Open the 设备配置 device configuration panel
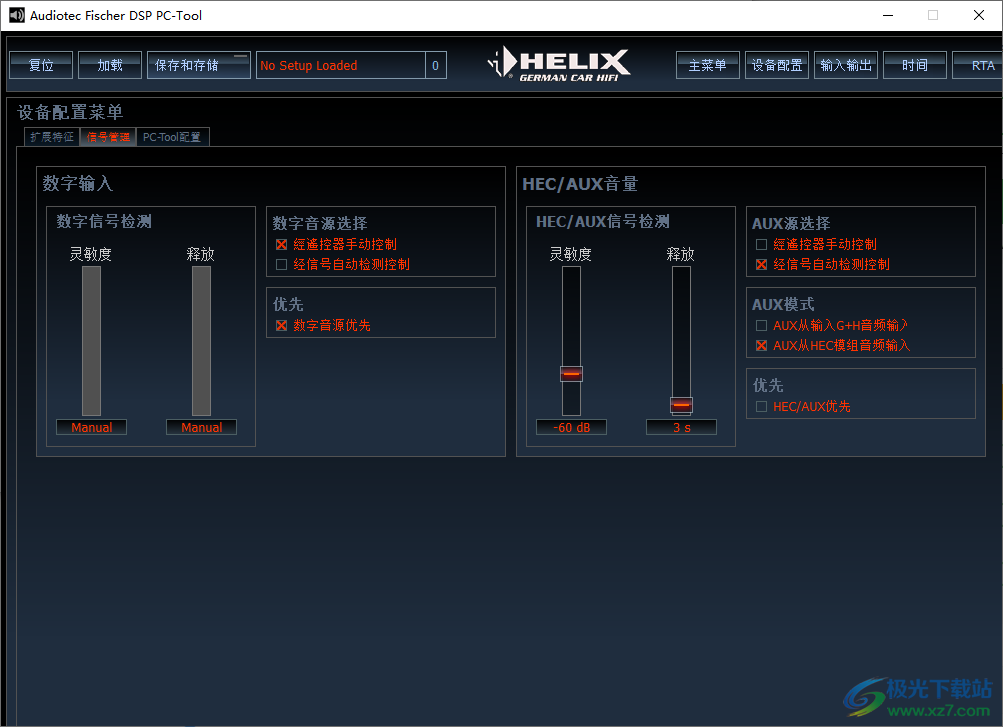 [776, 64]
